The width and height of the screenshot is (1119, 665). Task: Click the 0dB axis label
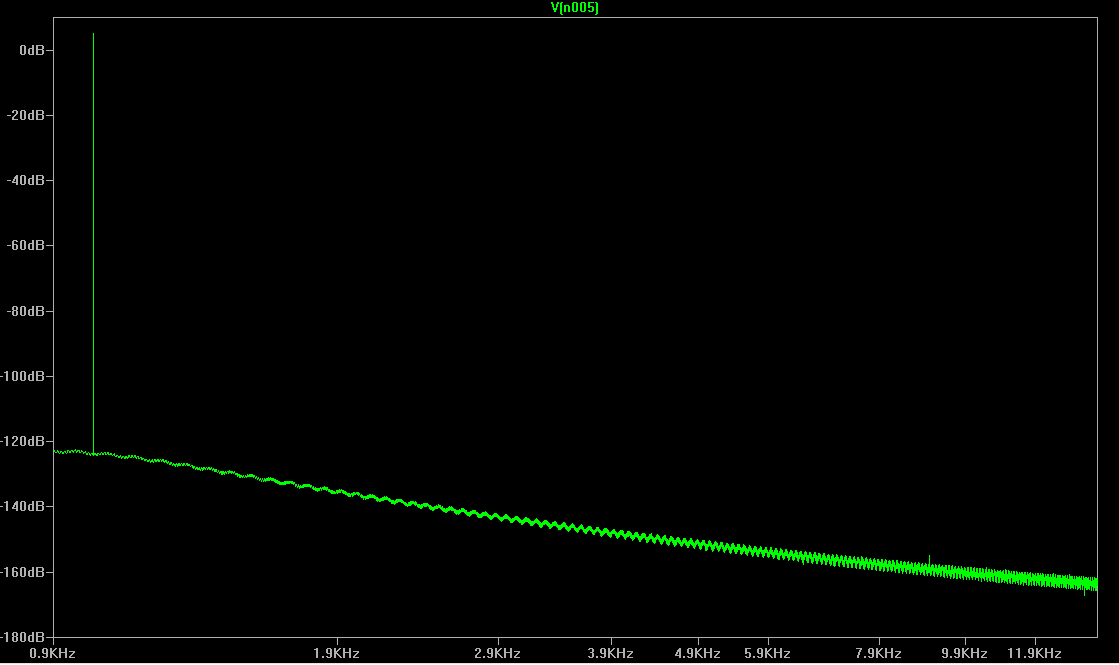[x=32, y=51]
